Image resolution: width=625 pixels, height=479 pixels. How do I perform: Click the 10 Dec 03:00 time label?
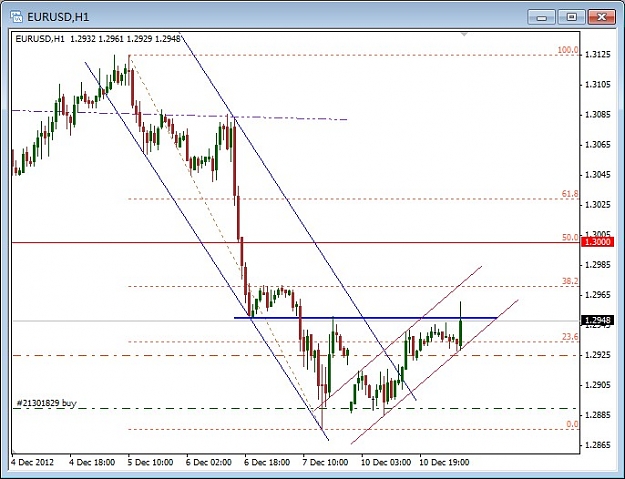386,462
